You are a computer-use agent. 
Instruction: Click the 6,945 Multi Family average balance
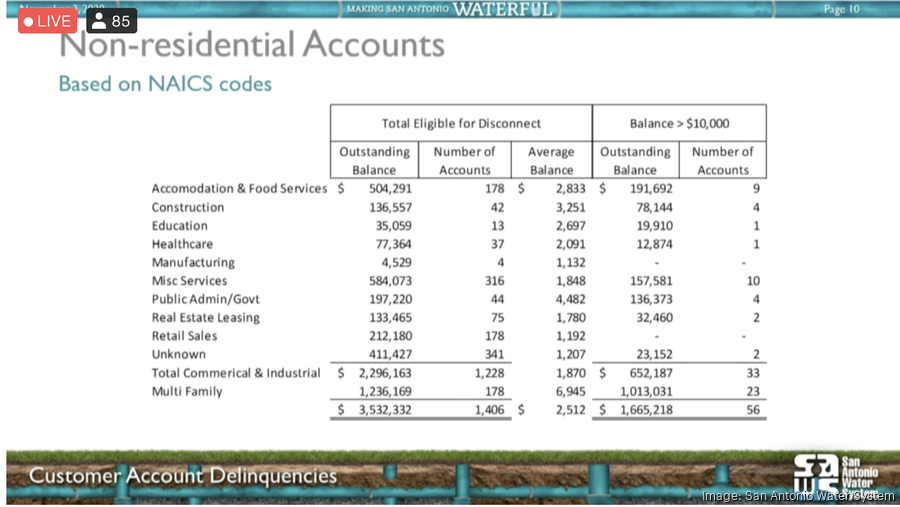(571, 392)
